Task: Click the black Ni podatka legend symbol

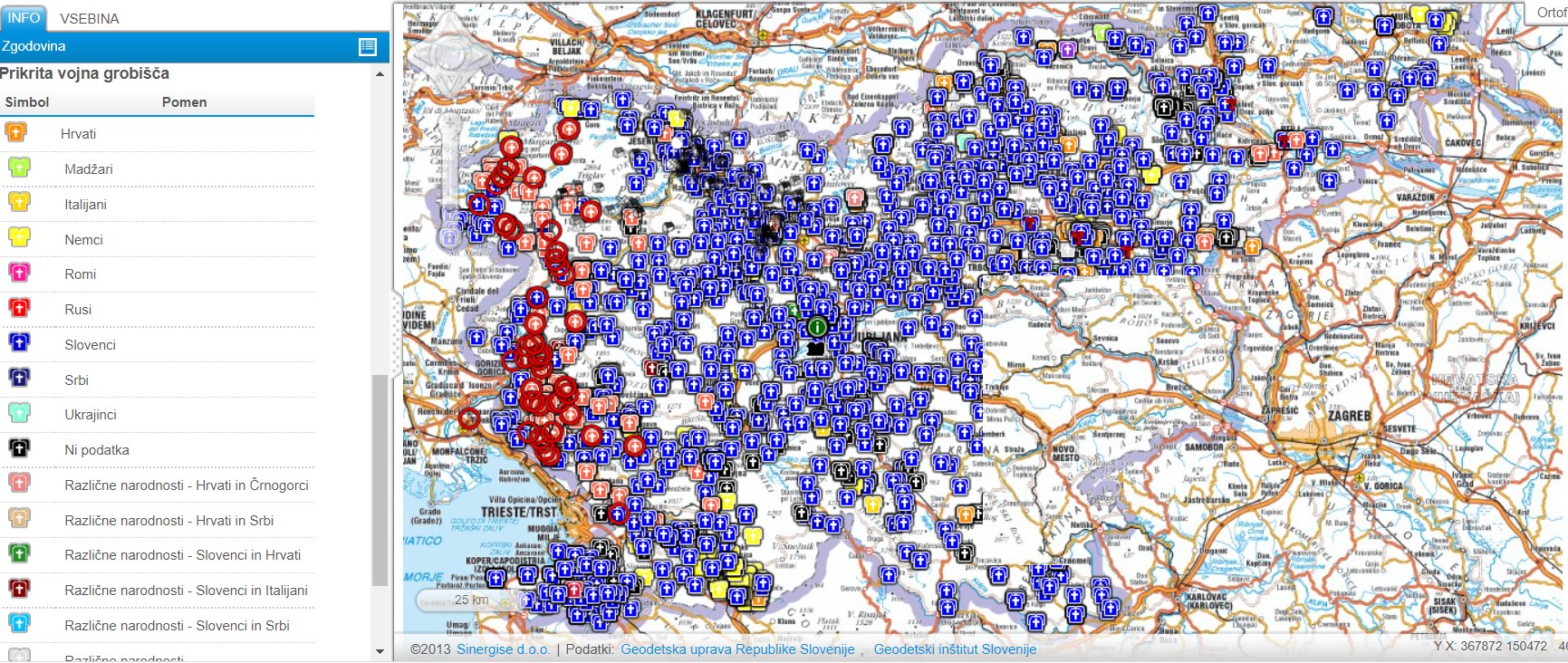Action: click(19, 448)
